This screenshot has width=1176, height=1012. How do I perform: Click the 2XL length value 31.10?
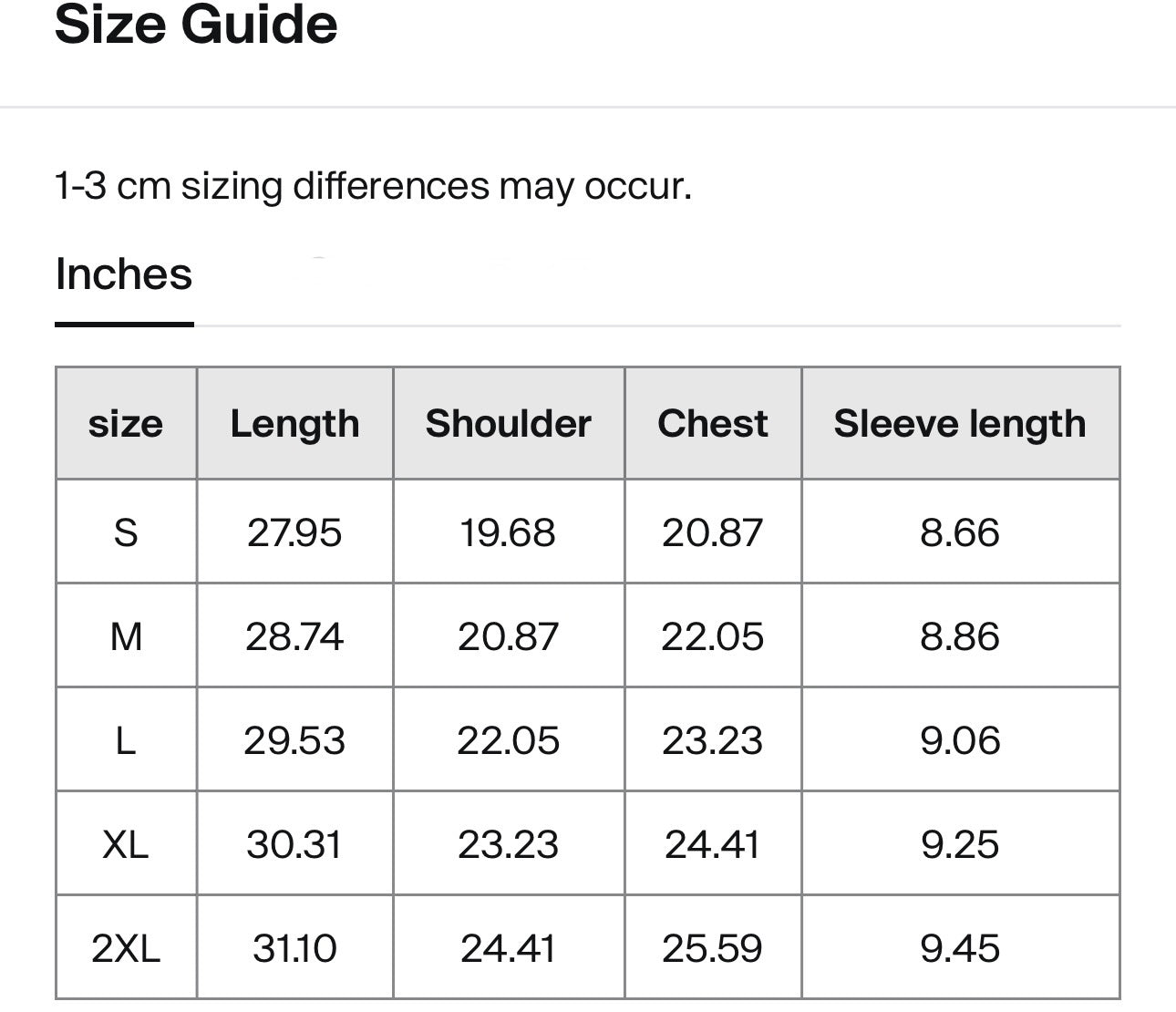tap(294, 948)
